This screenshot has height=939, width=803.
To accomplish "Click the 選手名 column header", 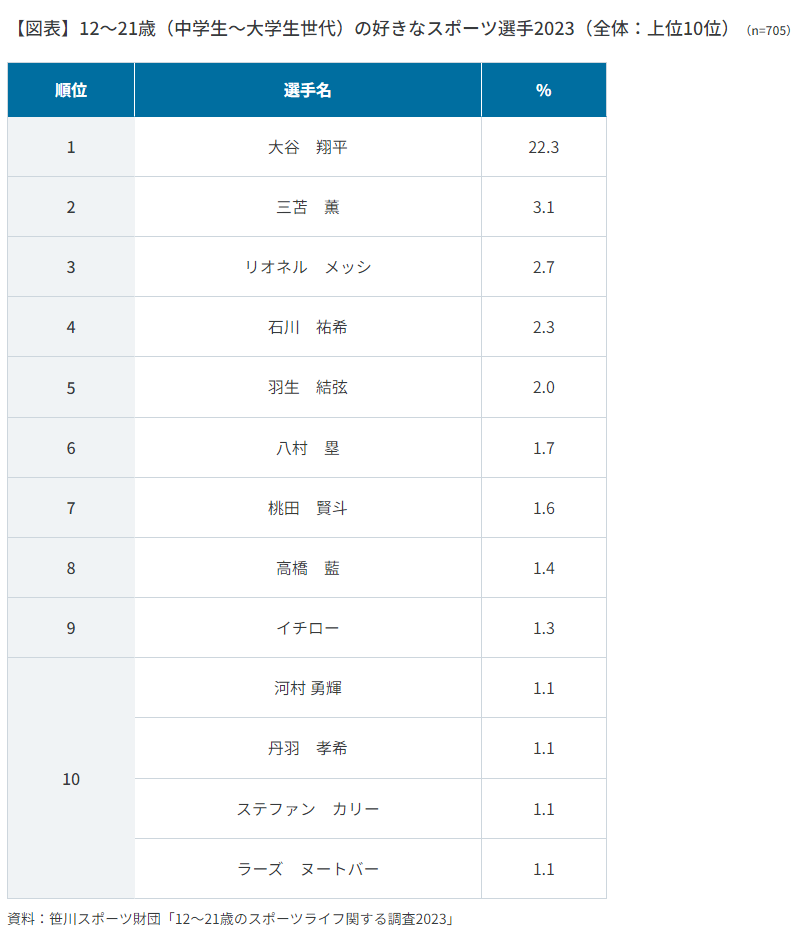I will click(308, 90).
